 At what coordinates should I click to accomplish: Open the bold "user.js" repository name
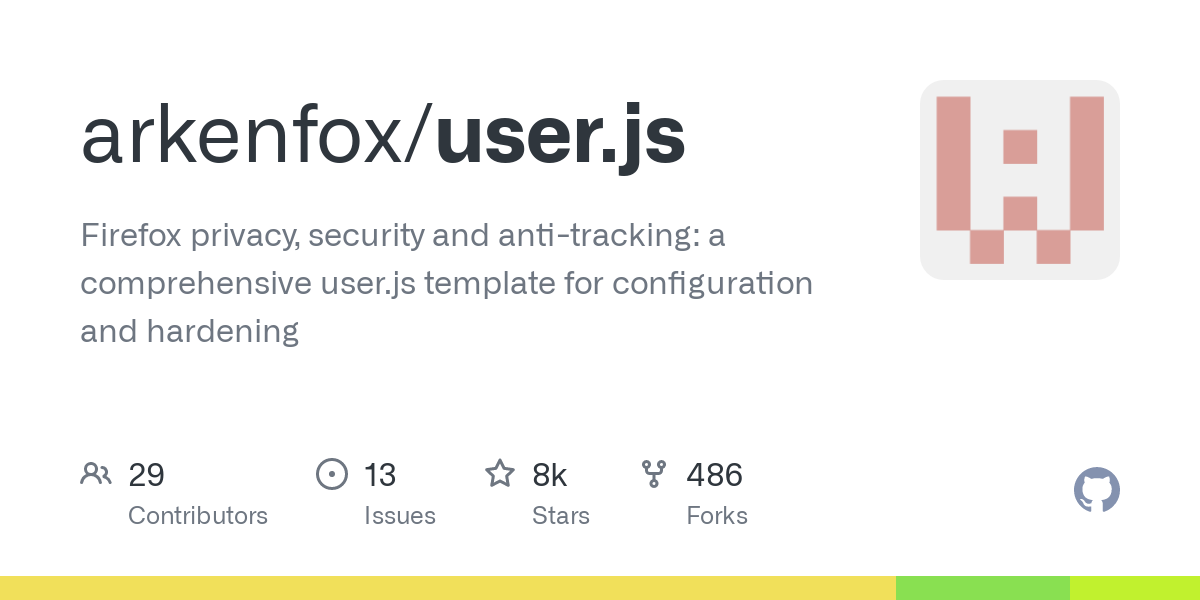point(560,137)
